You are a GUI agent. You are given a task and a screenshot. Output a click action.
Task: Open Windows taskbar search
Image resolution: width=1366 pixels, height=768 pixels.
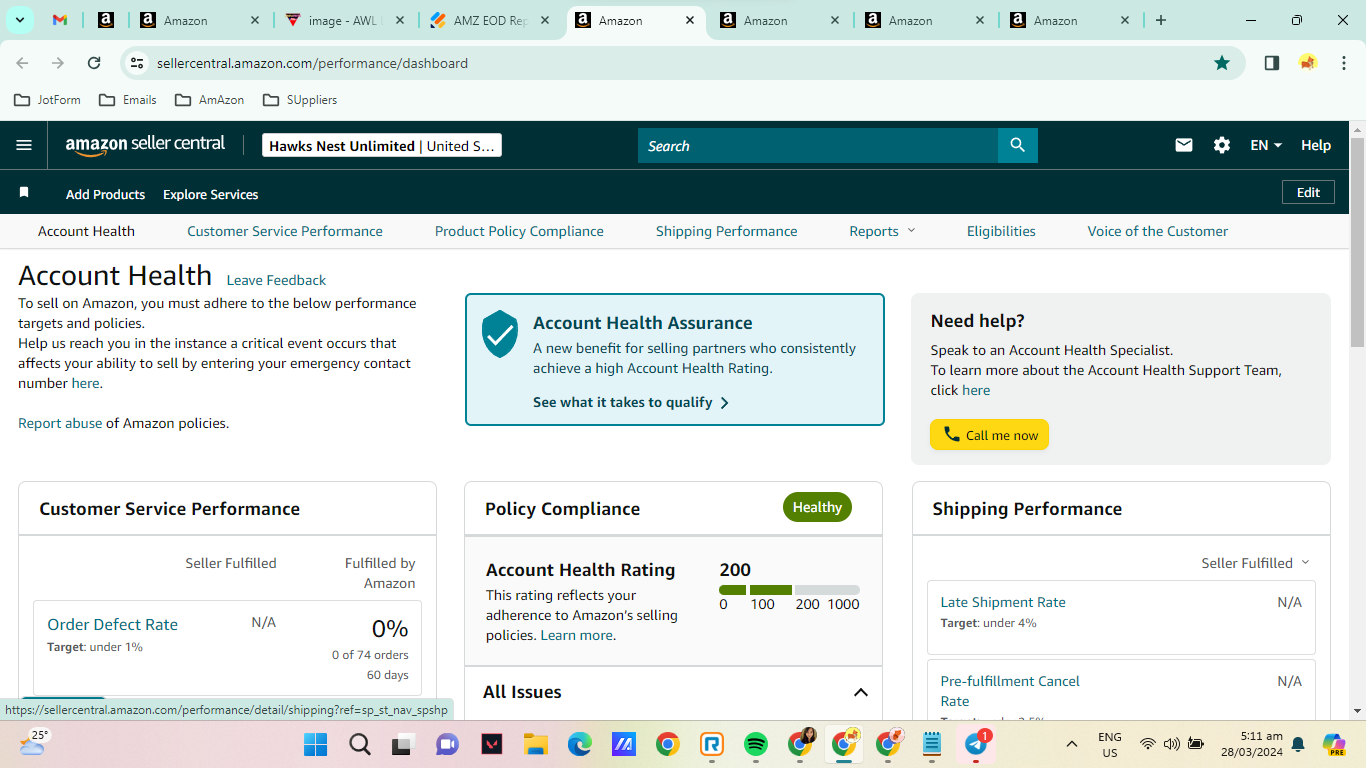[360, 744]
